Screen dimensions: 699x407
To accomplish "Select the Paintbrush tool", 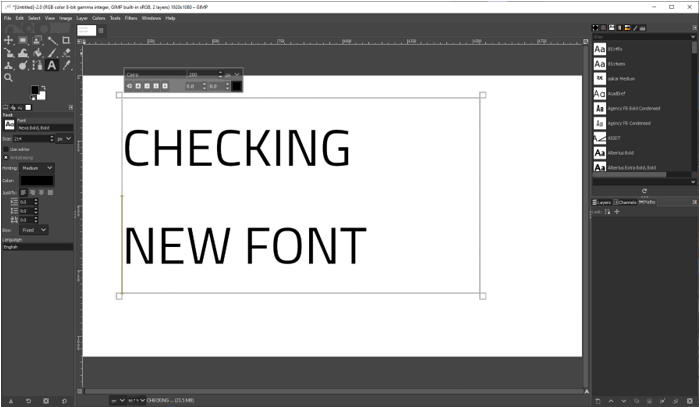I will tap(52, 53).
